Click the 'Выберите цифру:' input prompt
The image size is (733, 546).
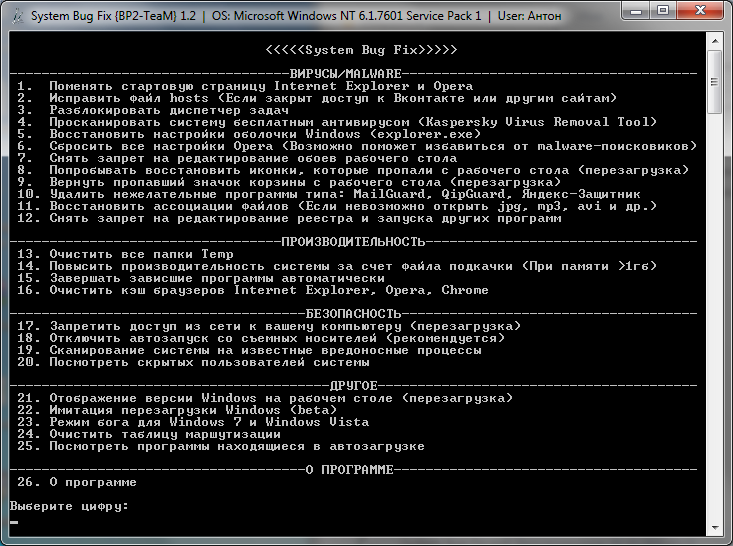70,507
